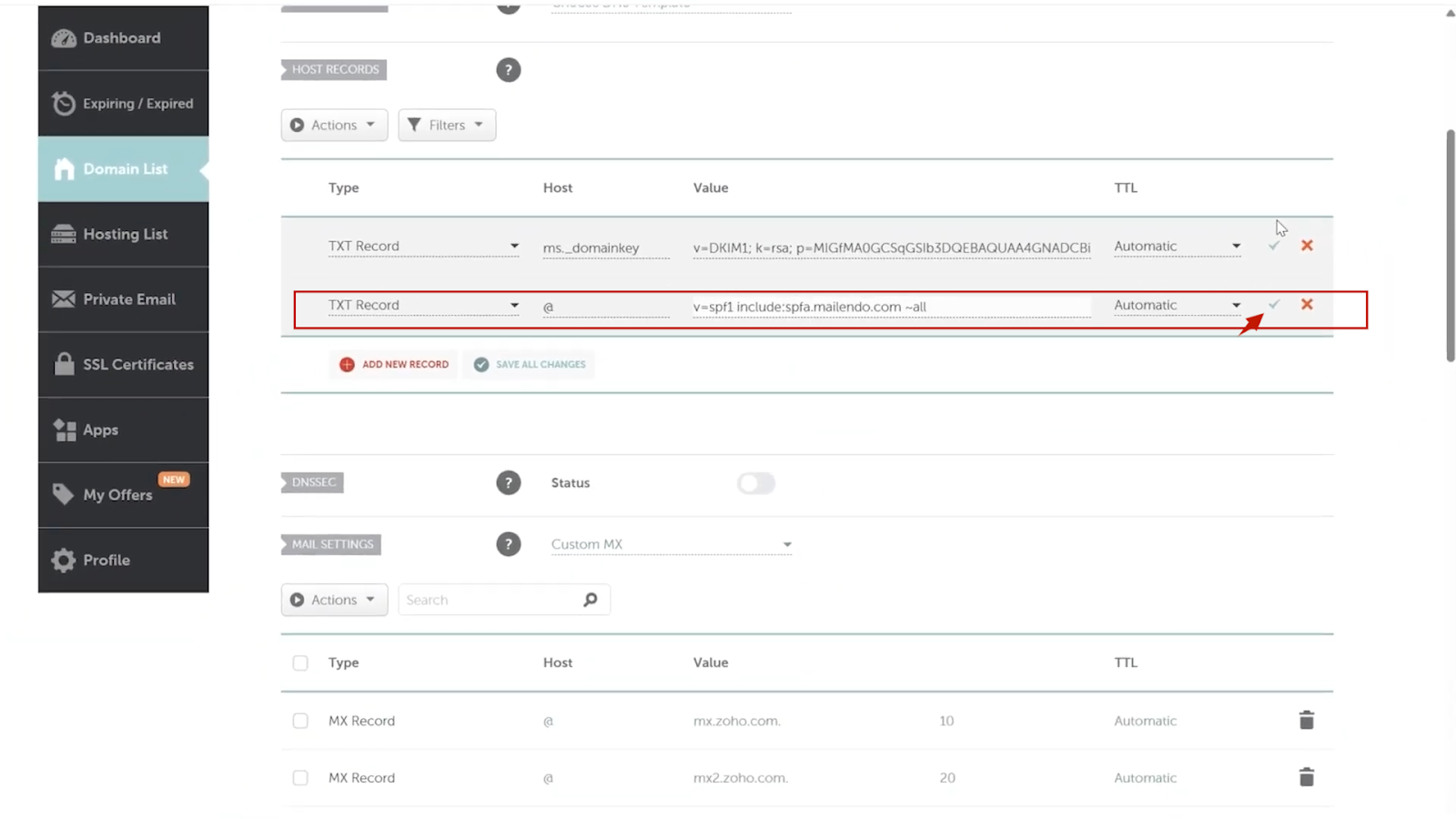The image size is (1456, 819).
Task: Toggle the DNSSEC status switch
Action: 755,483
